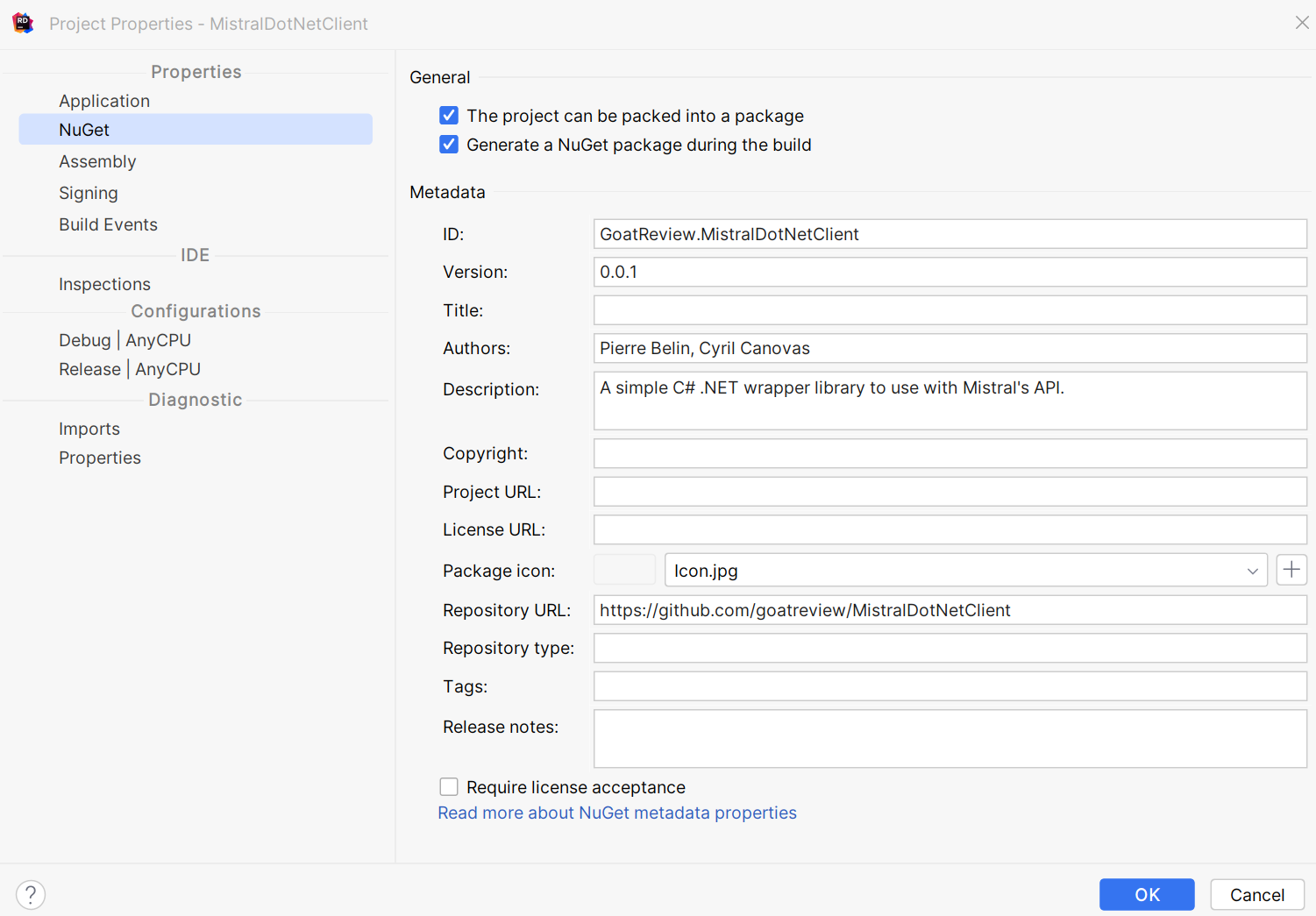Image resolution: width=1316 pixels, height=916 pixels.
Task: Click the plus button beside Icon.jpg
Action: [x=1291, y=570]
